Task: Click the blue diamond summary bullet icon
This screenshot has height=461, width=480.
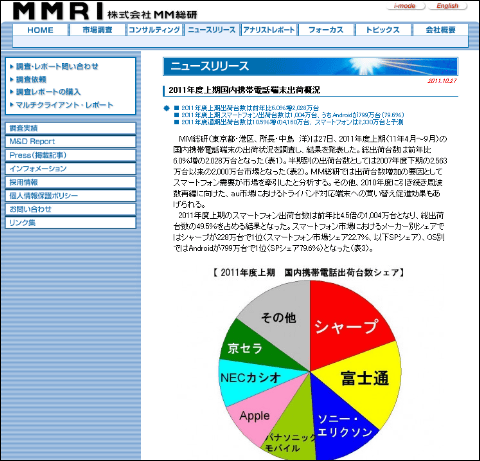Action: [167, 108]
